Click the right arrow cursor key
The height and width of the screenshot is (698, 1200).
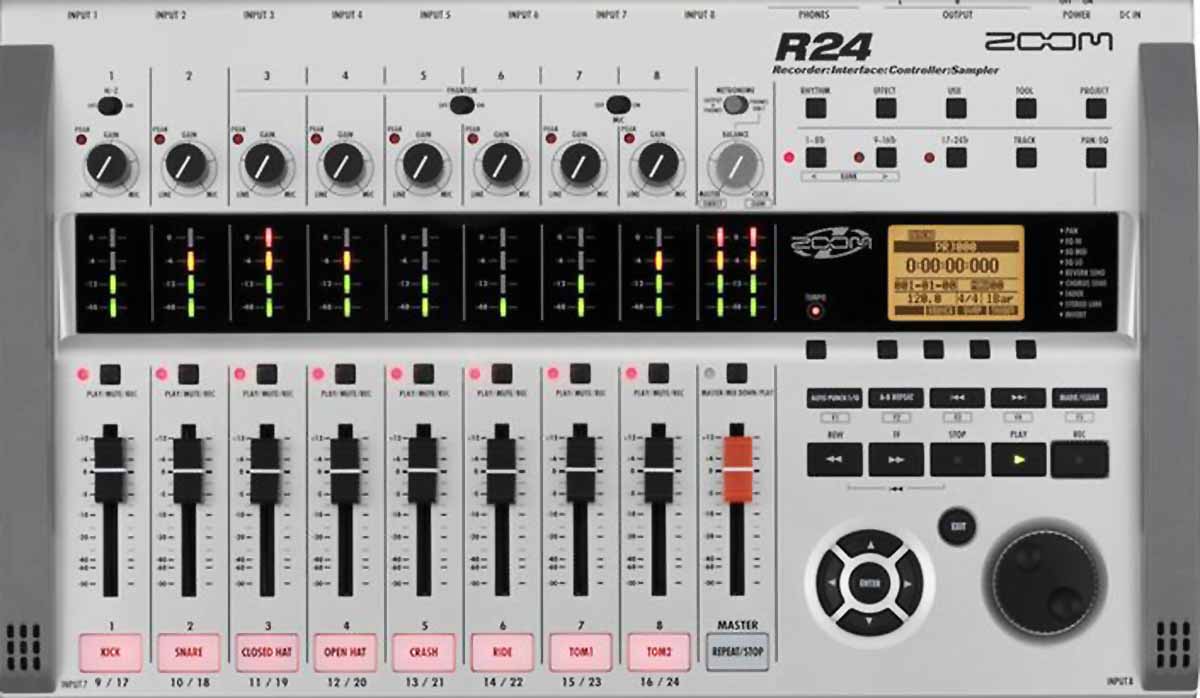[x=906, y=583]
